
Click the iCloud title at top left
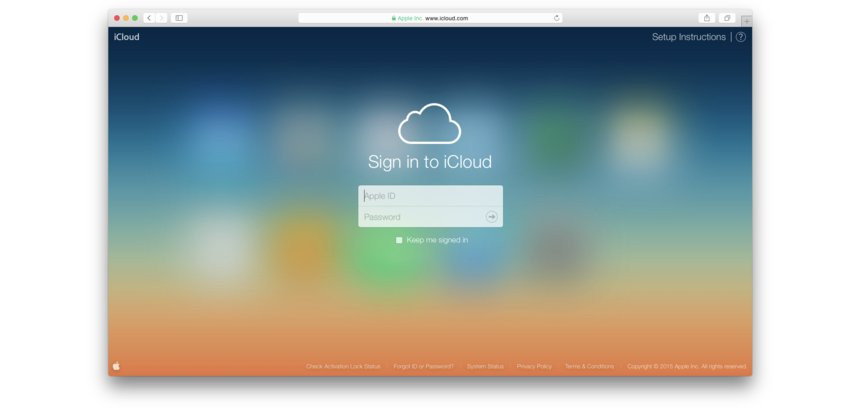(x=127, y=37)
